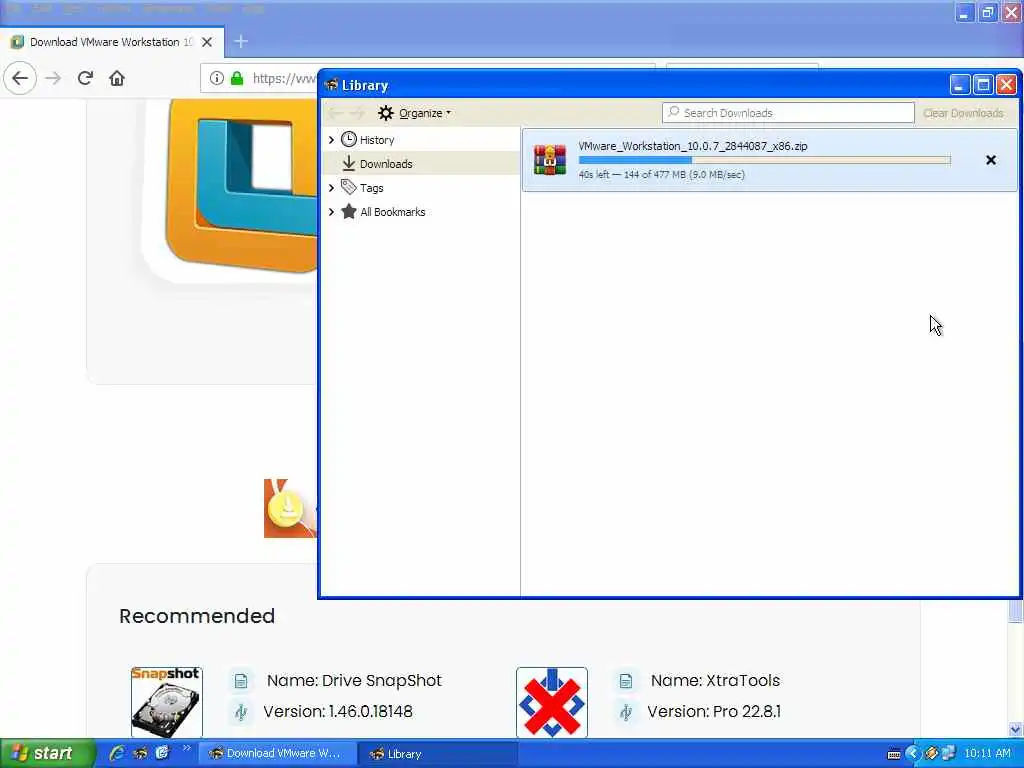
Task: Click the green padlock security icon
Action: tap(237, 78)
